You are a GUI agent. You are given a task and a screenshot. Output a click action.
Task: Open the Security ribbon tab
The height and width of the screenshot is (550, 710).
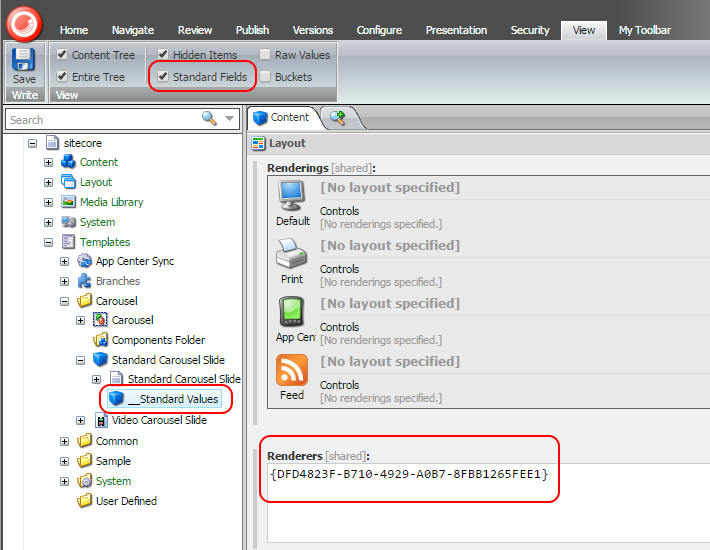coord(530,30)
